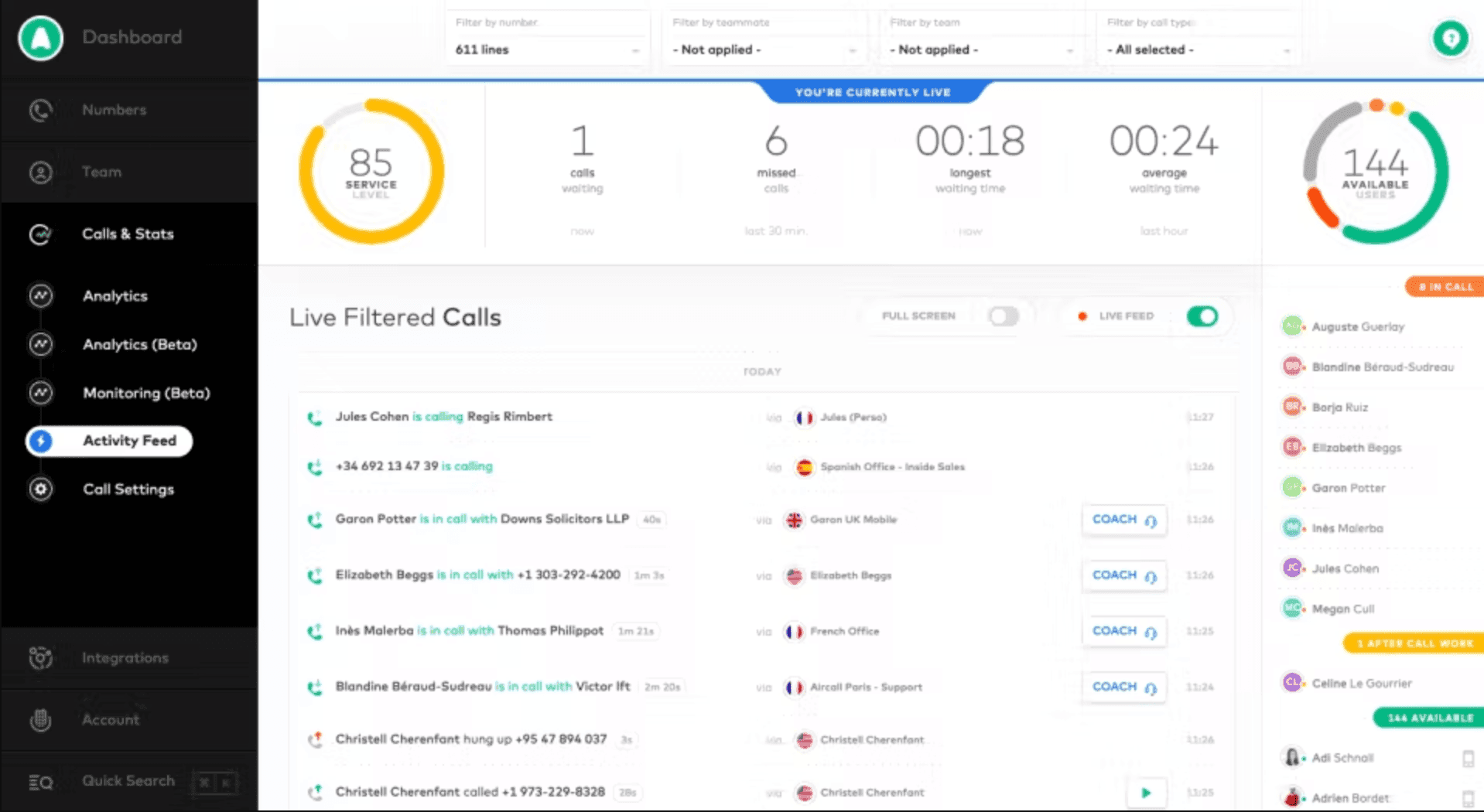Click the 85 Service Level gauge
1484x812 pixels.
tap(371, 171)
